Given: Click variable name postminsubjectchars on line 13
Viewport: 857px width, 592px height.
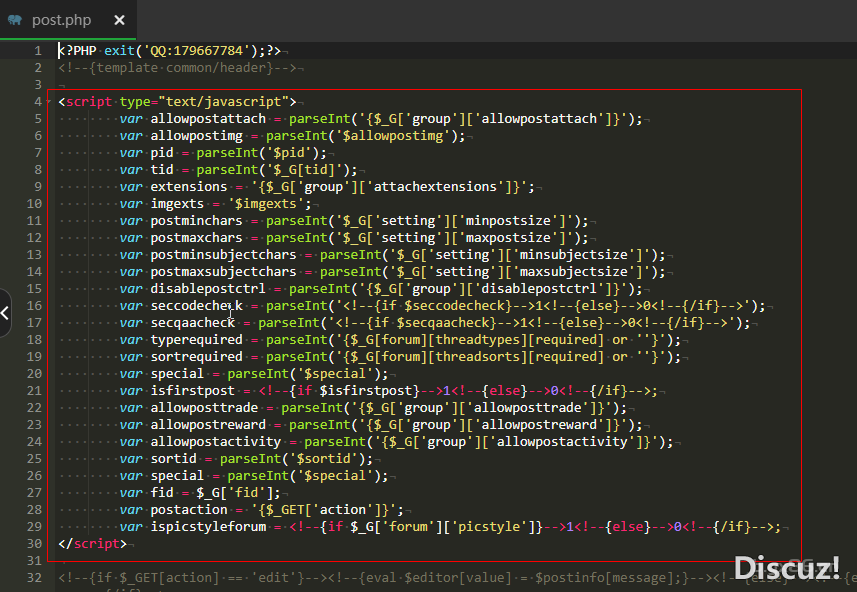Looking at the screenshot, I should click(224, 255).
